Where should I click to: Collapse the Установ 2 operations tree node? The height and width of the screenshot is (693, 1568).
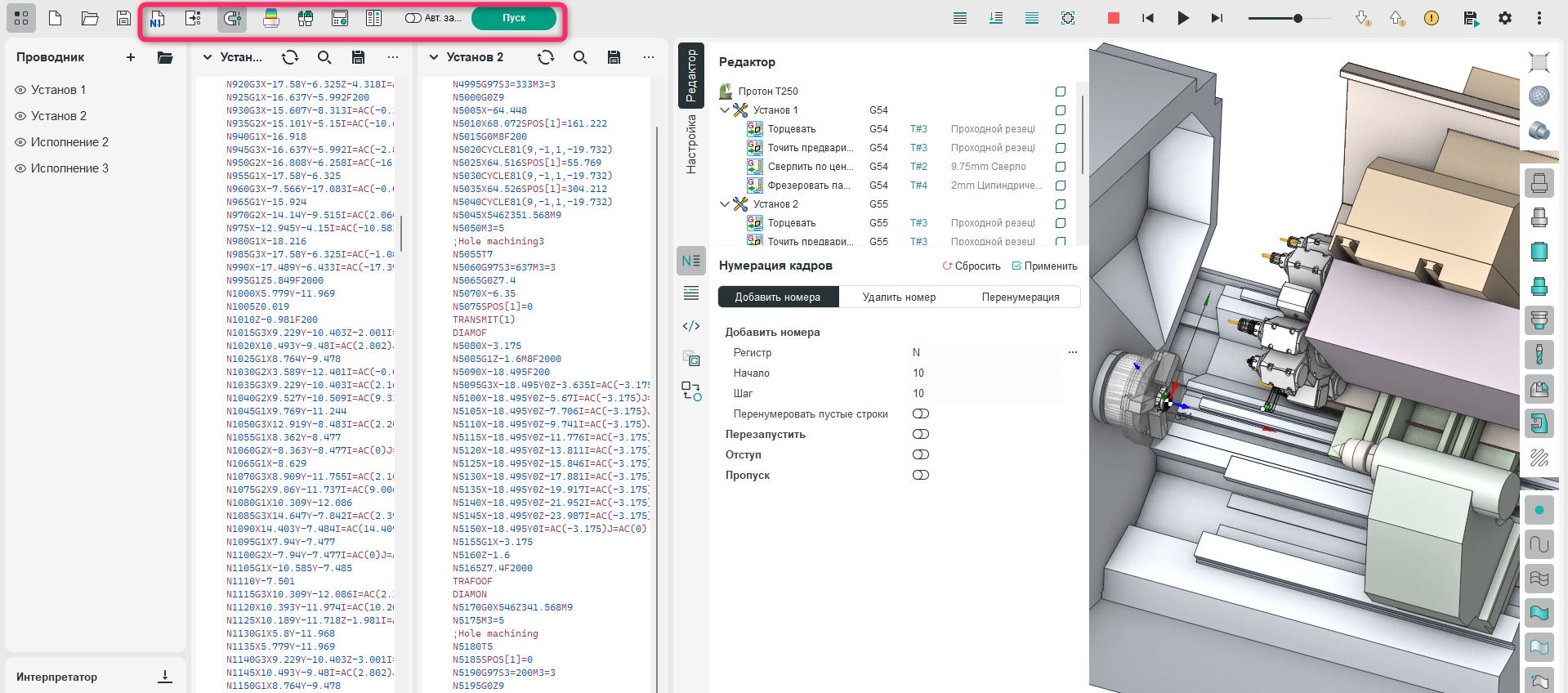[725, 204]
